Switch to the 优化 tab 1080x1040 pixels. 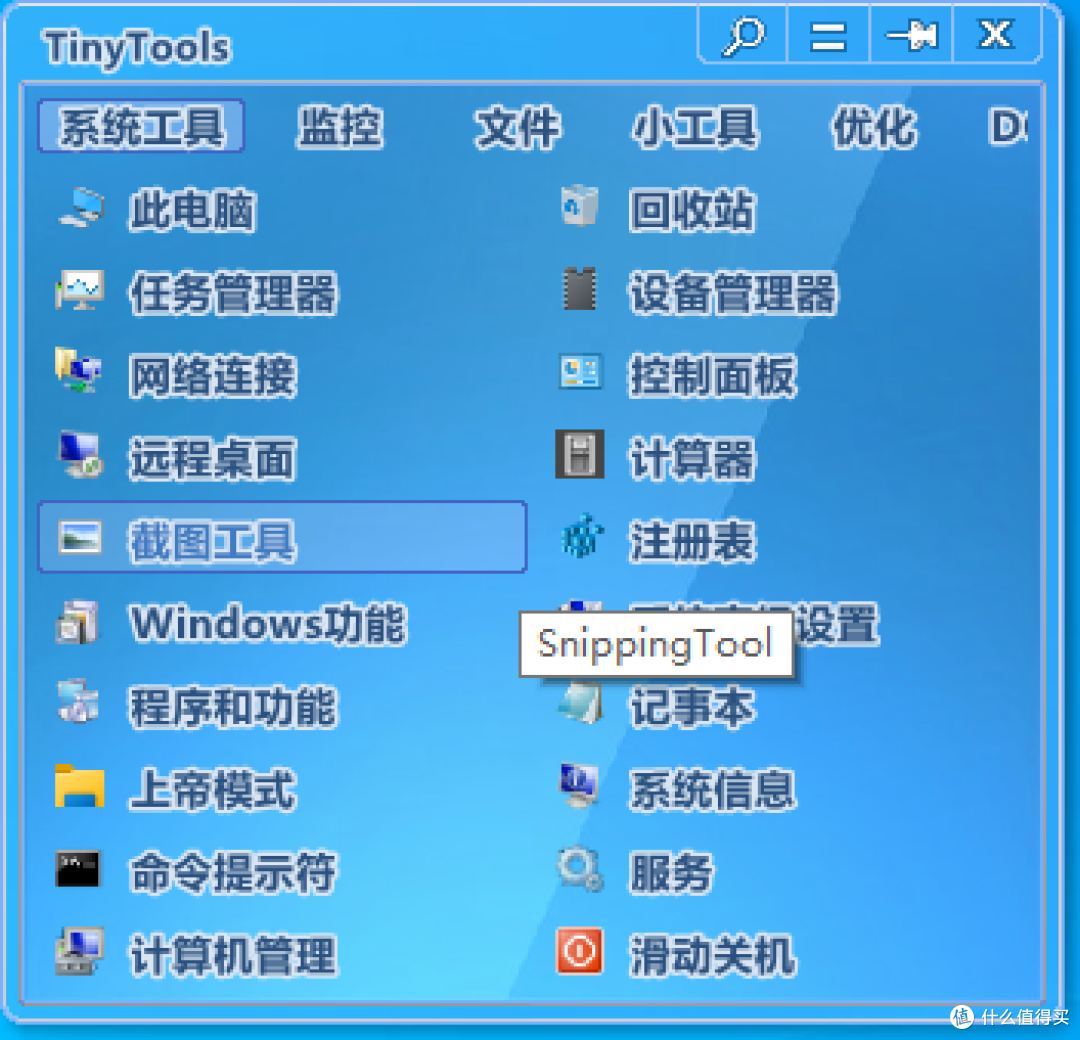[x=874, y=127]
